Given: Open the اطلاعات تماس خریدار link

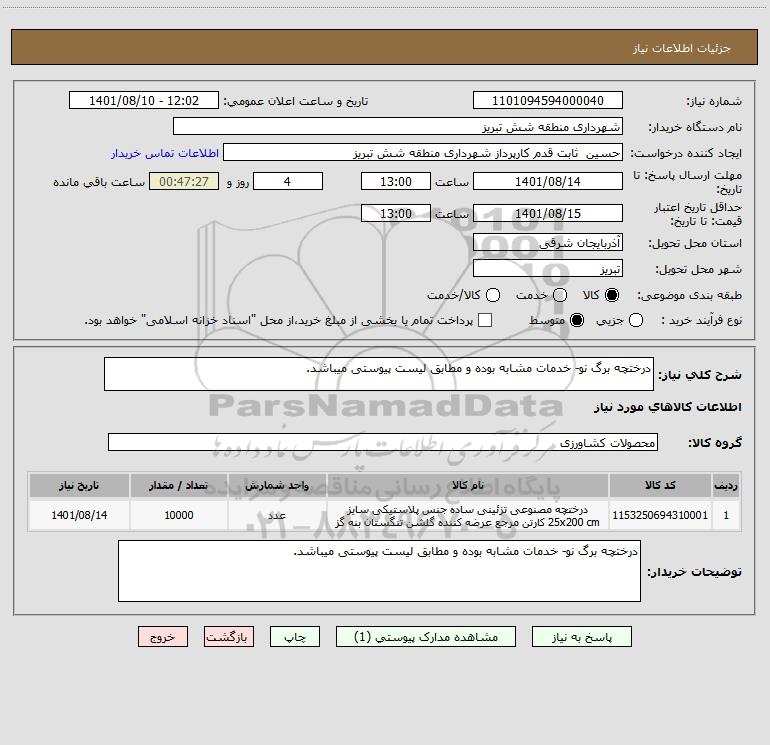Looking at the screenshot, I should point(165,153).
